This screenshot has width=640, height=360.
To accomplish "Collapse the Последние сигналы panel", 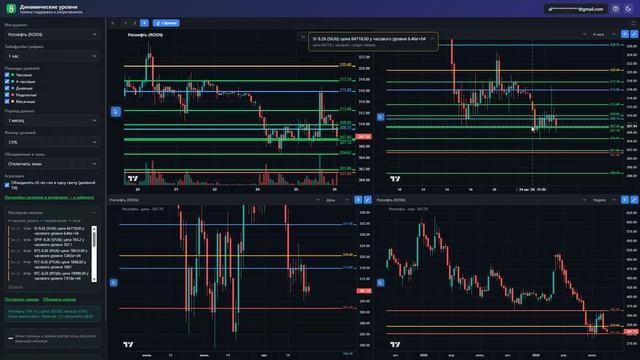I will (94, 213).
